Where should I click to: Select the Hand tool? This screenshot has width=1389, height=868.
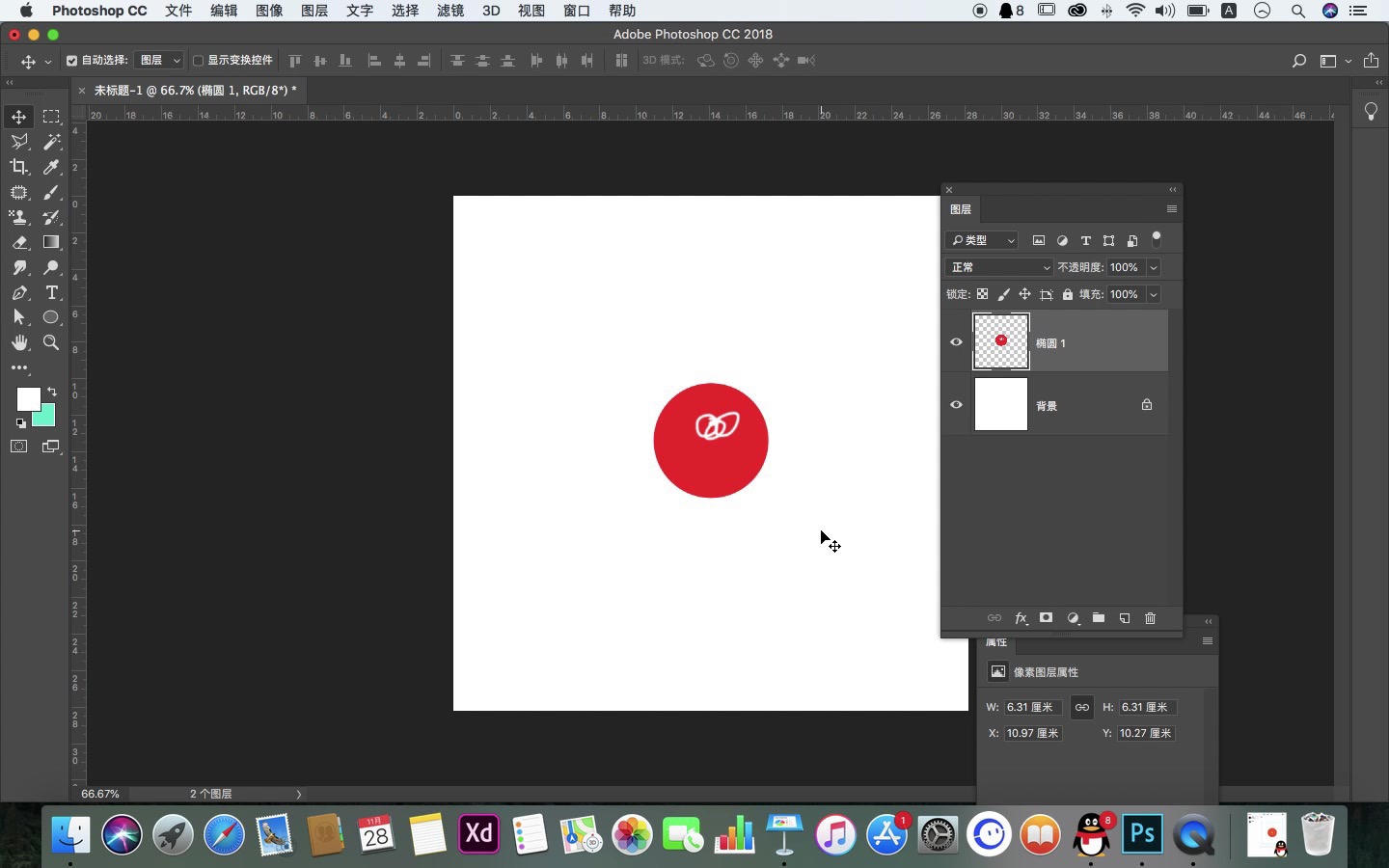coord(18,342)
